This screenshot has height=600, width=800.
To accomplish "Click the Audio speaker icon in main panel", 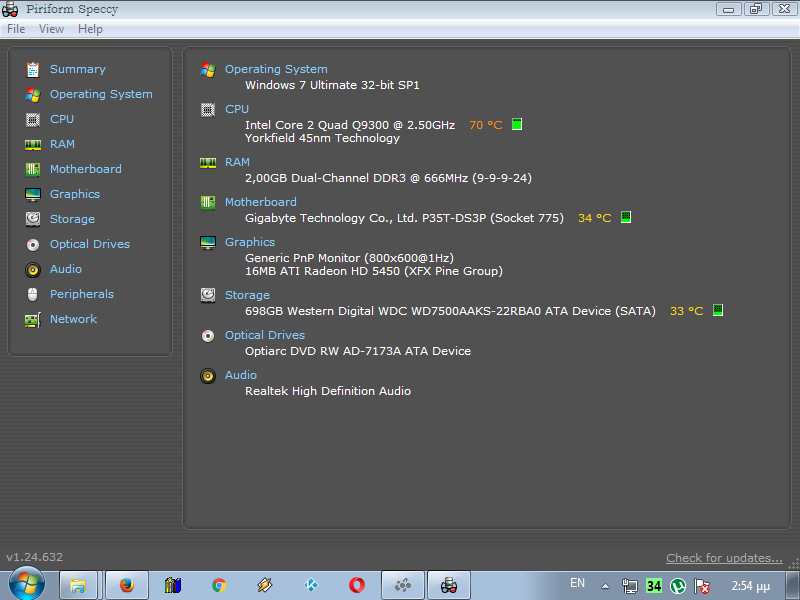I will (208, 376).
